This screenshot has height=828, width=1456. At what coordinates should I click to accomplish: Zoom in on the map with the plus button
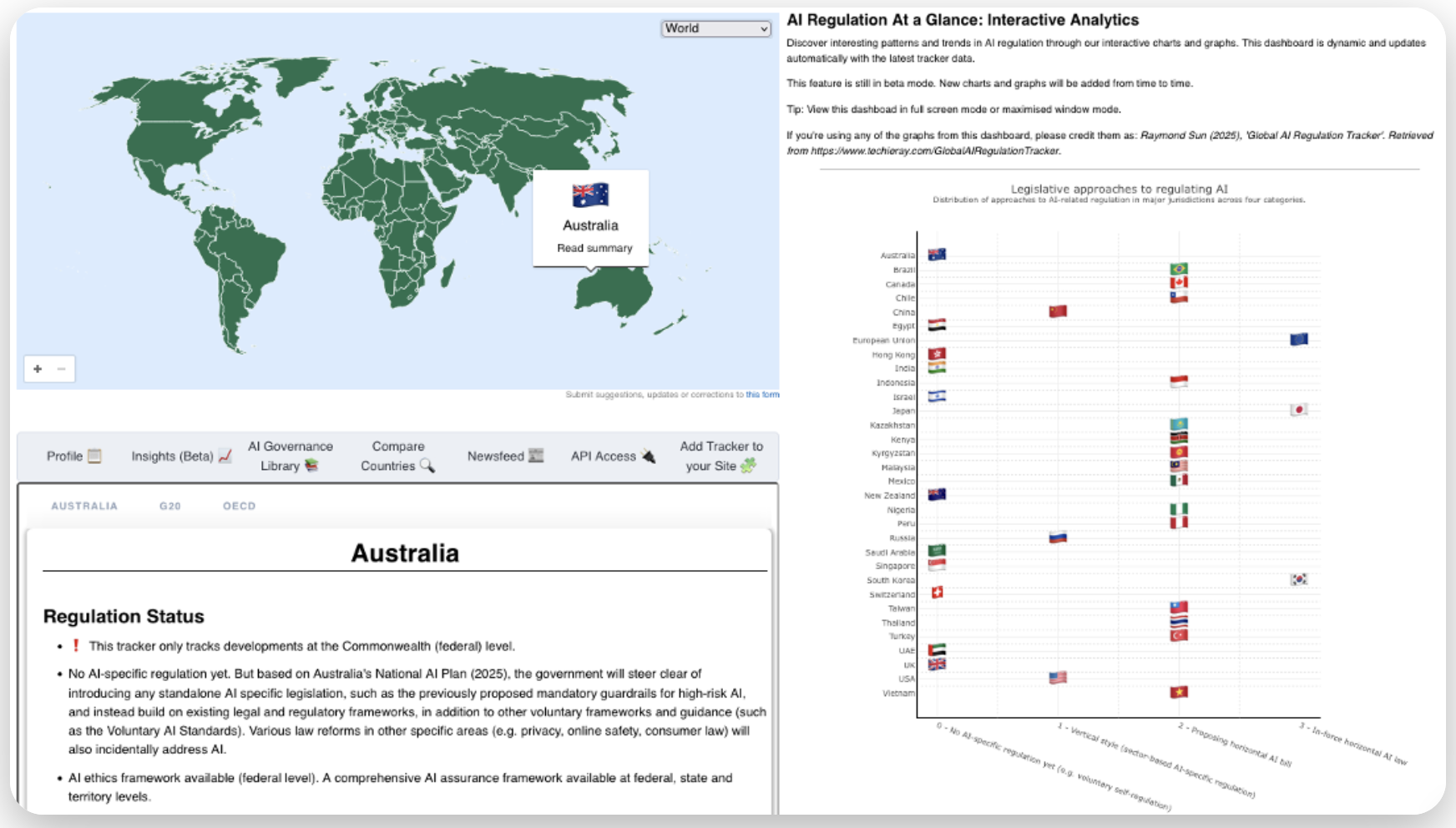point(37,368)
